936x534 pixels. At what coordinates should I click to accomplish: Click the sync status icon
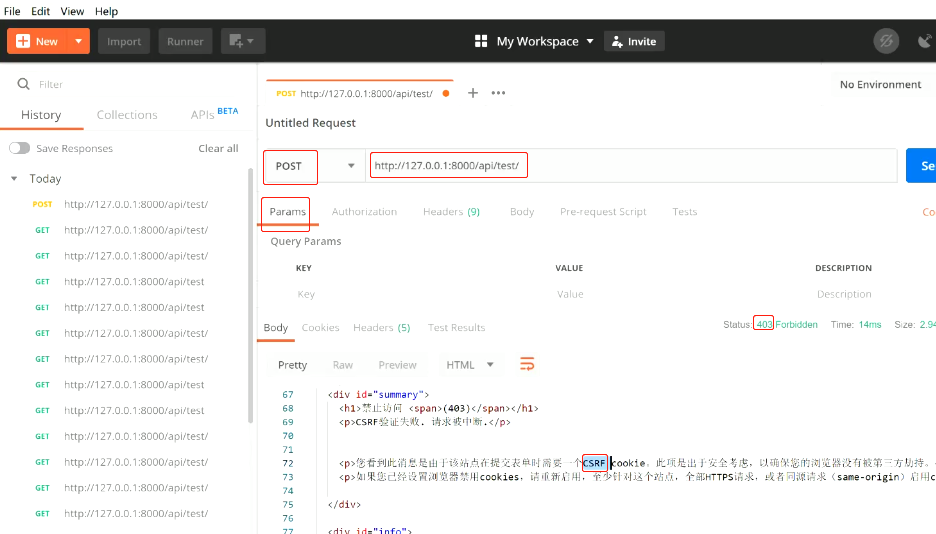click(886, 41)
